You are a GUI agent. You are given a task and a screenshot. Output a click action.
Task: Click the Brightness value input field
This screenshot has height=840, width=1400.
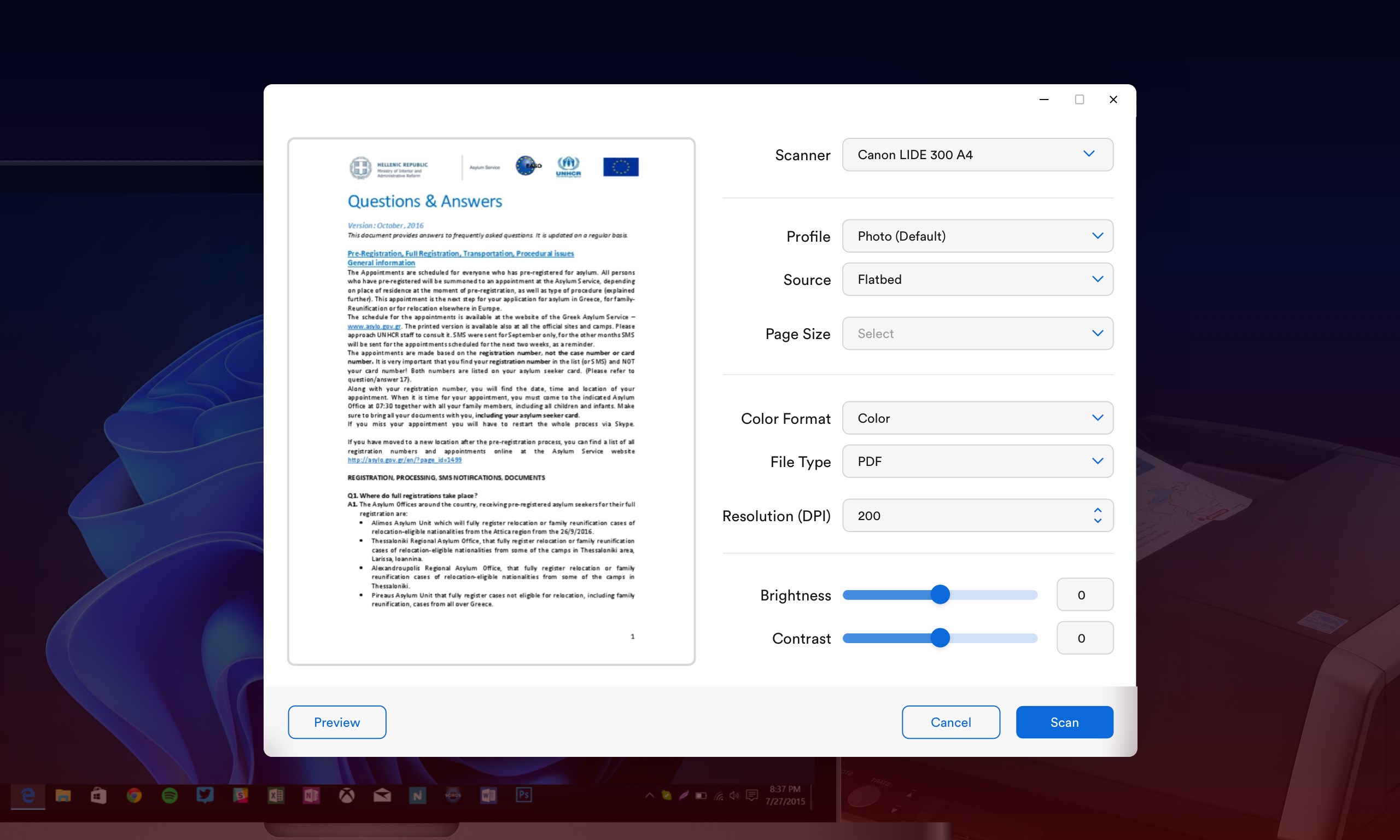click(1084, 595)
